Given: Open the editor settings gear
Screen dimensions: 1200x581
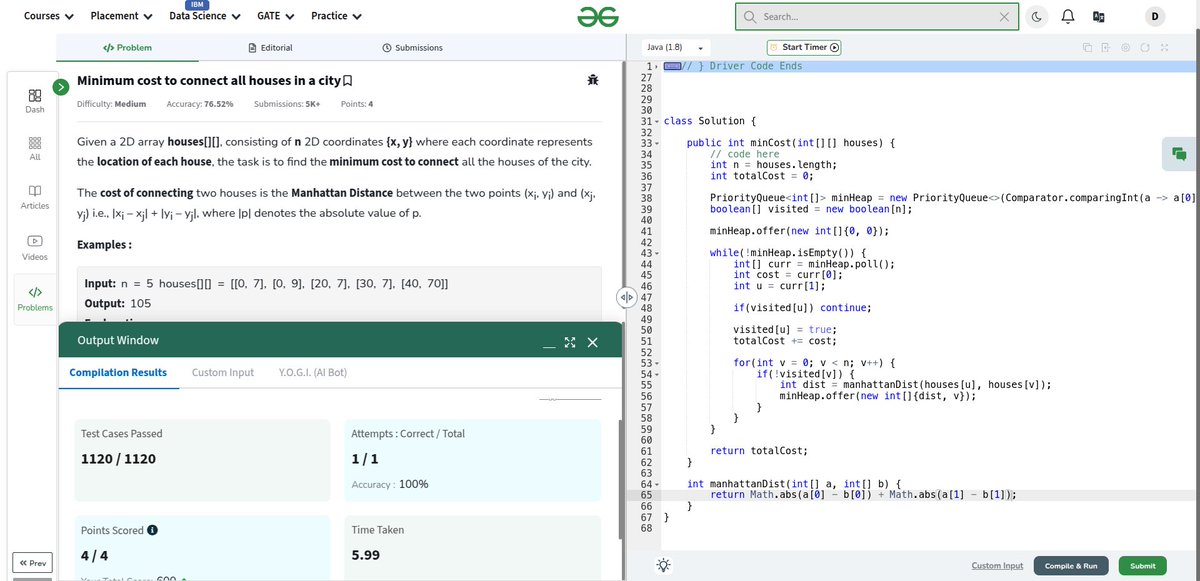Looking at the screenshot, I should click(x=1124, y=47).
